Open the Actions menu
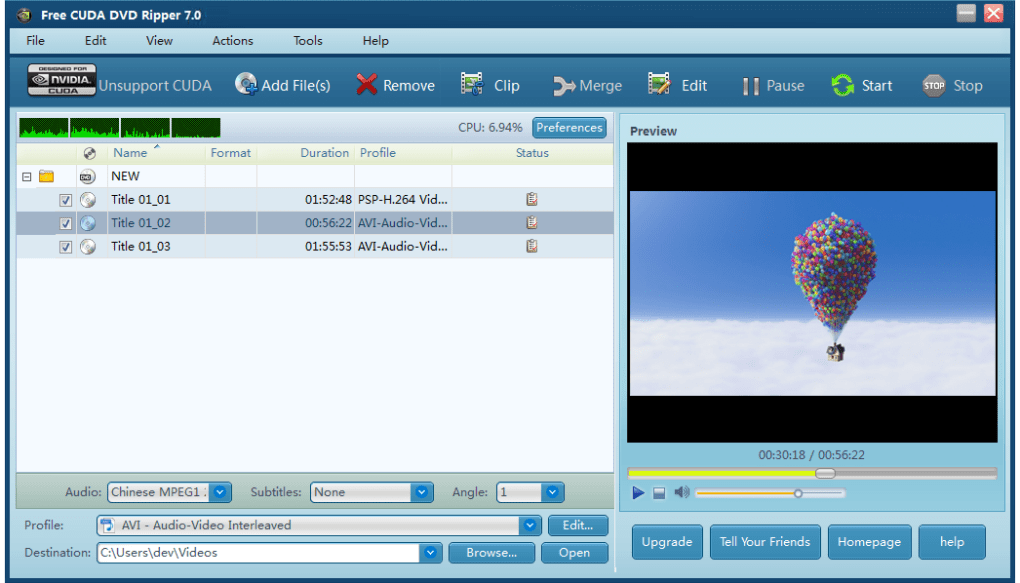This screenshot has height=583, width=1020. [x=232, y=41]
